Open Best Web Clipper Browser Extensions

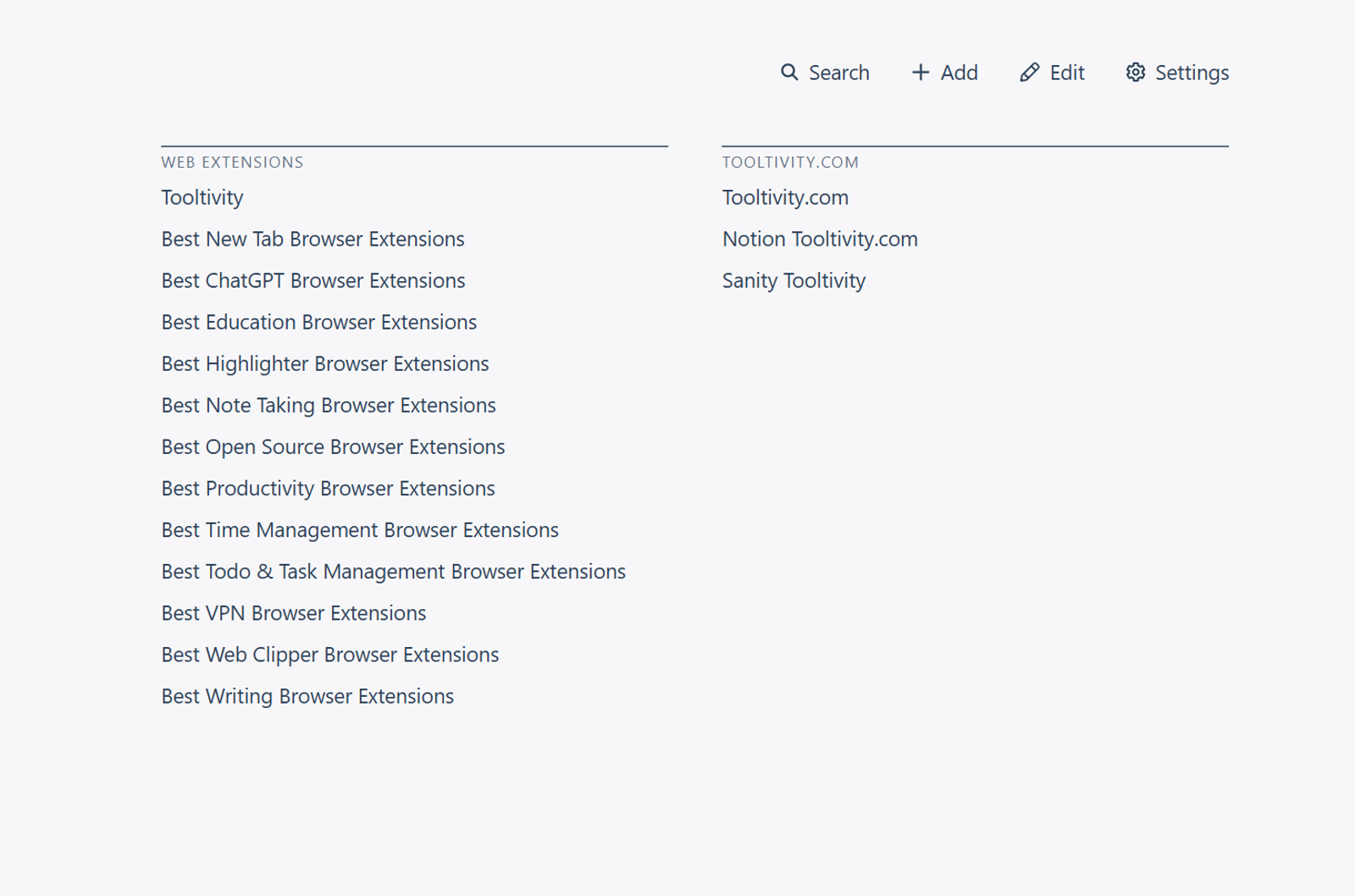[330, 654]
